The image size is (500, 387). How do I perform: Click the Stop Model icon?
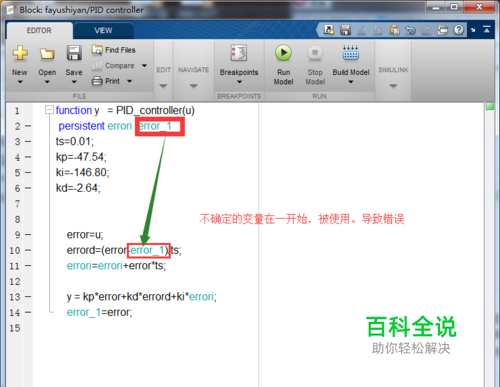pyautogui.click(x=315, y=53)
